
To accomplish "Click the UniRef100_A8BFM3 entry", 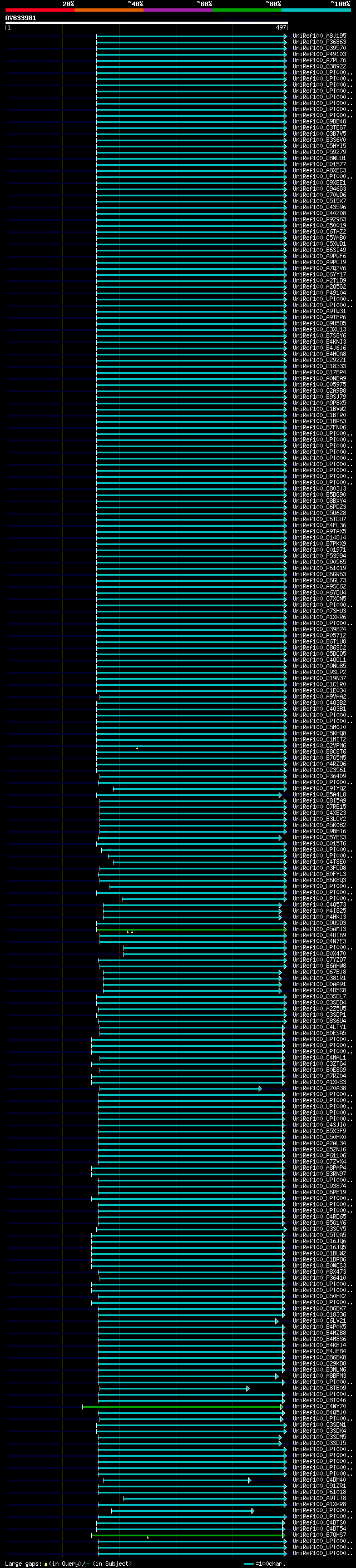I will pyautogui.click(x=319, y=1376).
